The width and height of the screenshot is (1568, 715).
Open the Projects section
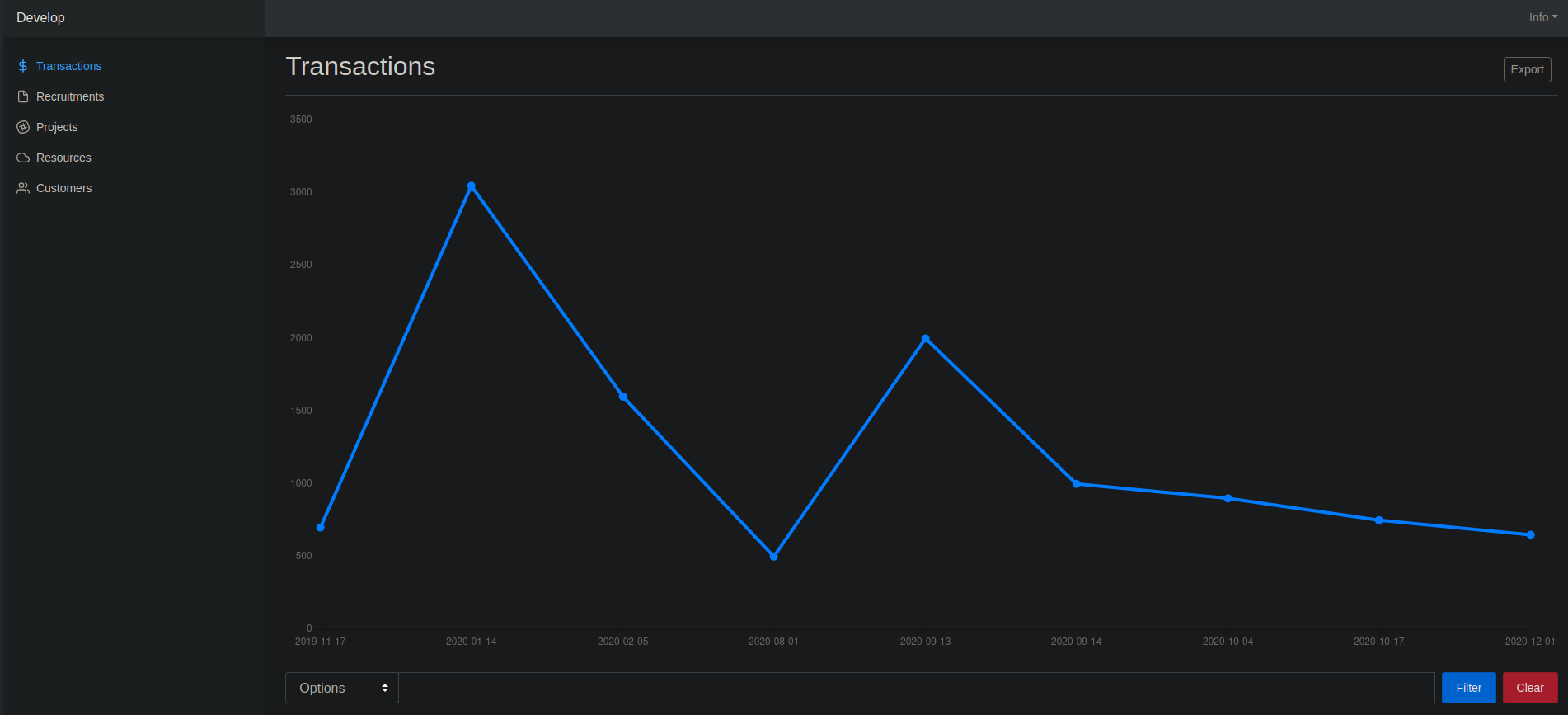click(57, 127)
